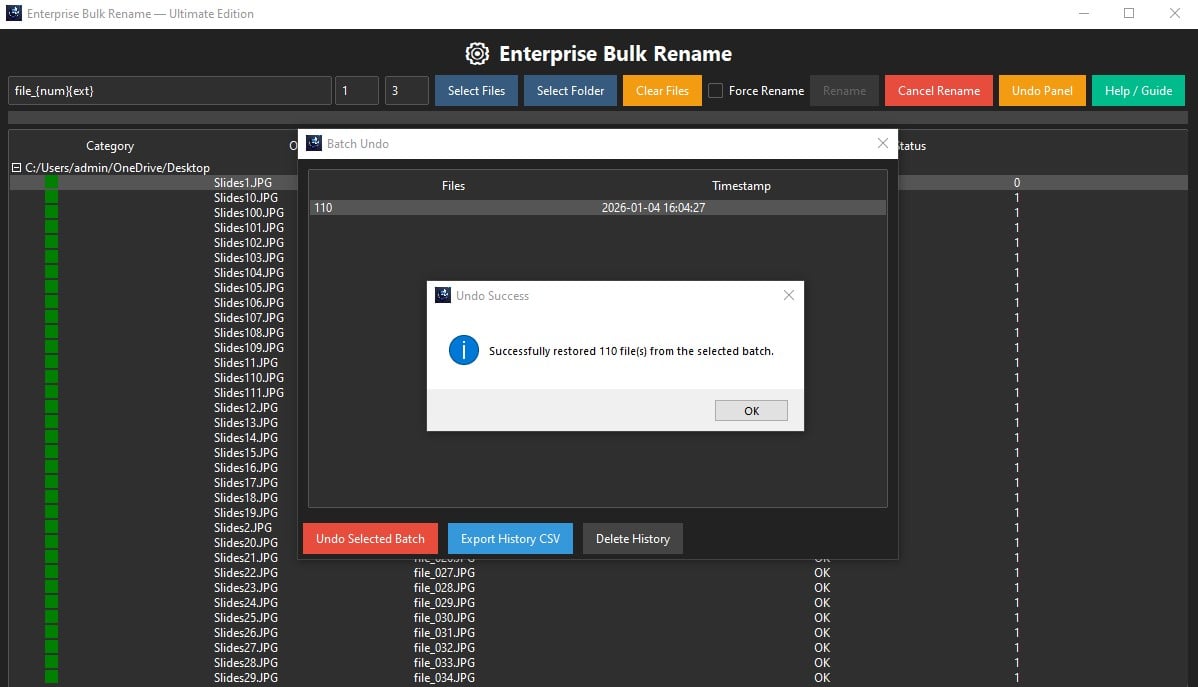The width and height of the screenshot is (1198, 687).
Task: Select the Slides105.JPG row
Action: pyautogui.click(x=597, y=287)
